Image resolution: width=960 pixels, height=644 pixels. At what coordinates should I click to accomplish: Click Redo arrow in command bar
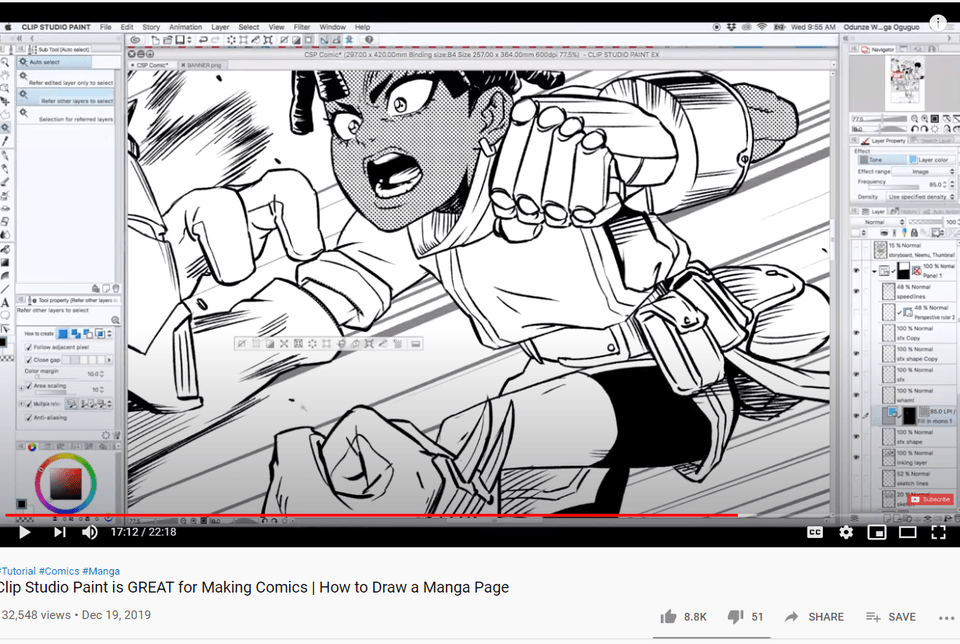216,40
